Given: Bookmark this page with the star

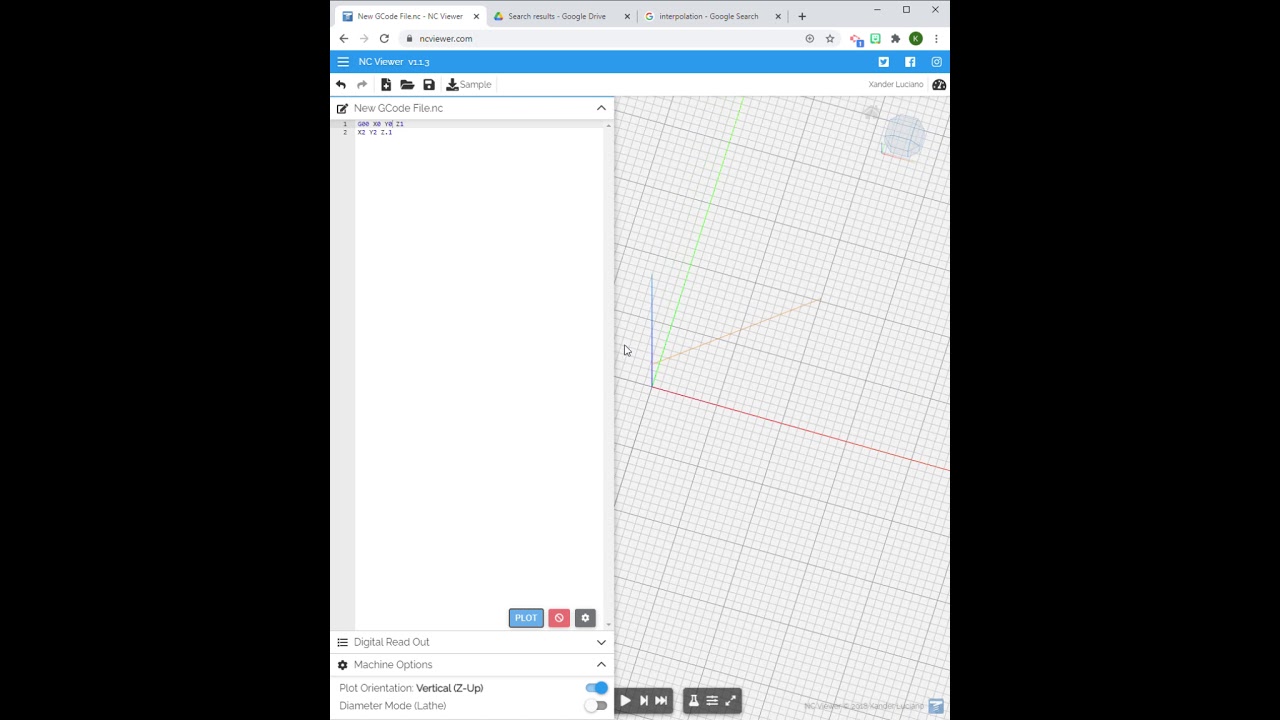Looking at the screenshot, I should click(830, 39).
